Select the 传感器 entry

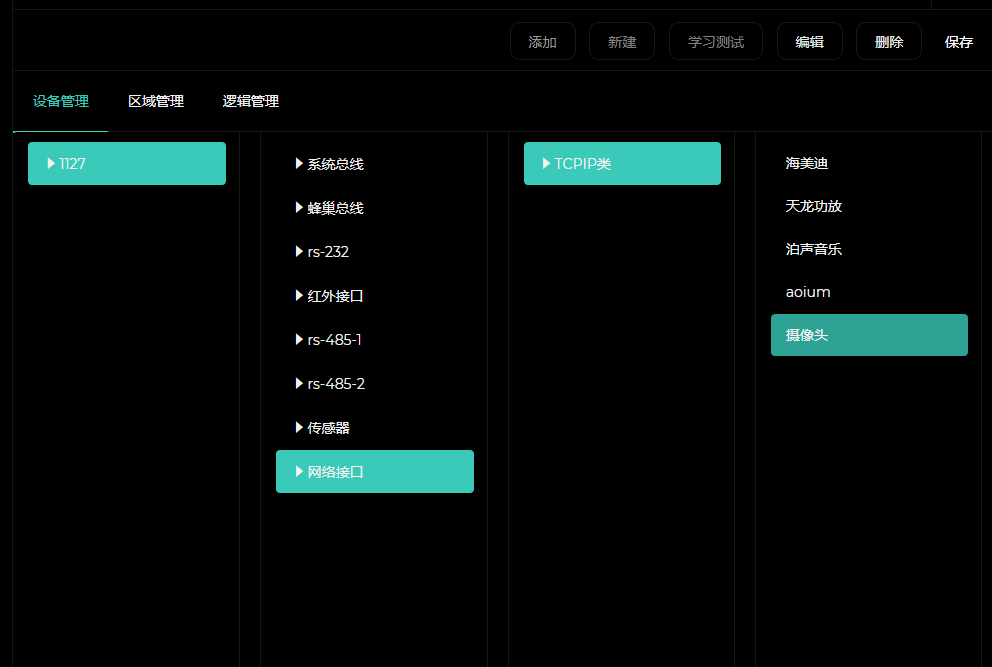pyautogui.click(x=375, y=428)
